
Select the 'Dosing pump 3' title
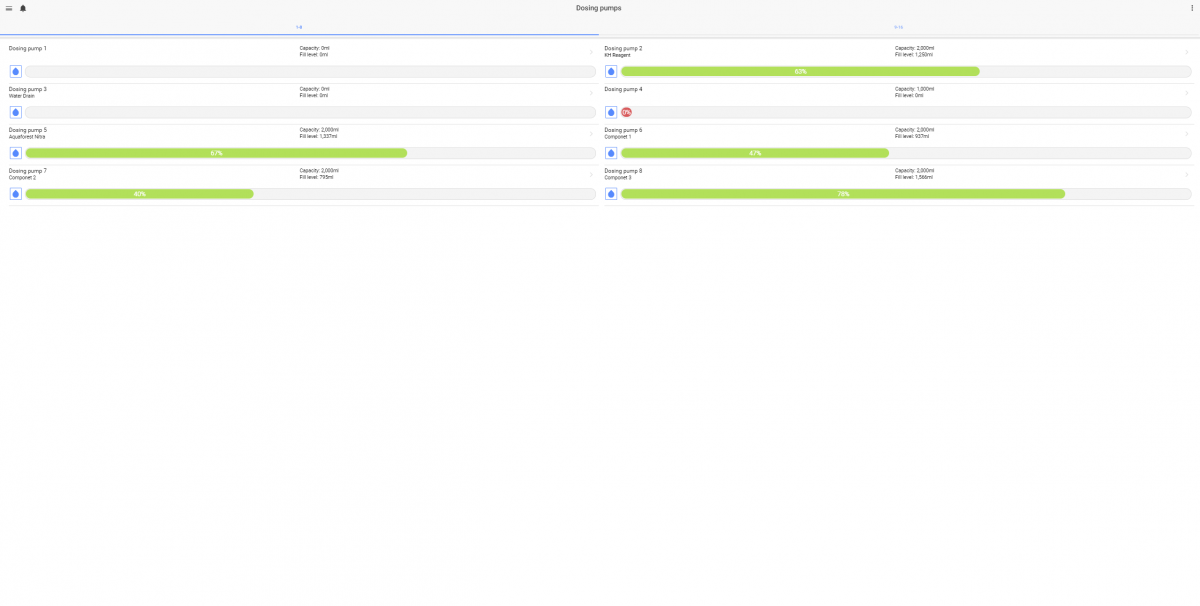pos(28,89)
